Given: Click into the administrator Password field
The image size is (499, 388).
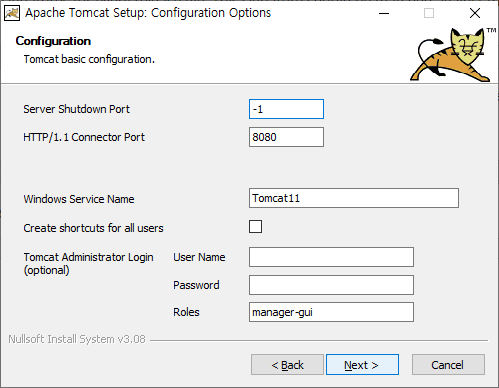Looking at the screenshot, I should tap(331, 285).
